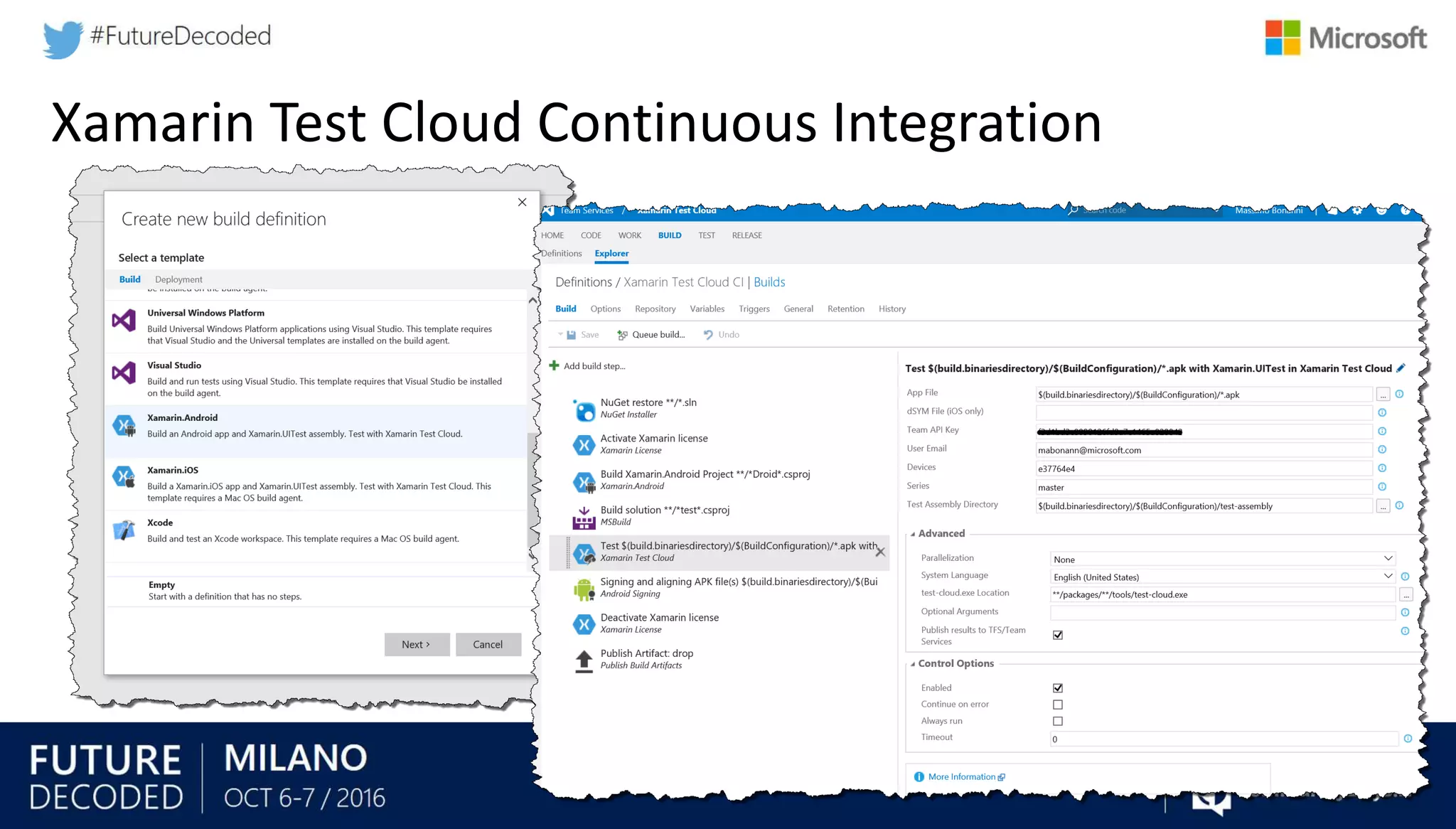The height and width of the screenshot is (829, 1456).
Task: Open the Android Signing step icon
Action: point(584,589)
